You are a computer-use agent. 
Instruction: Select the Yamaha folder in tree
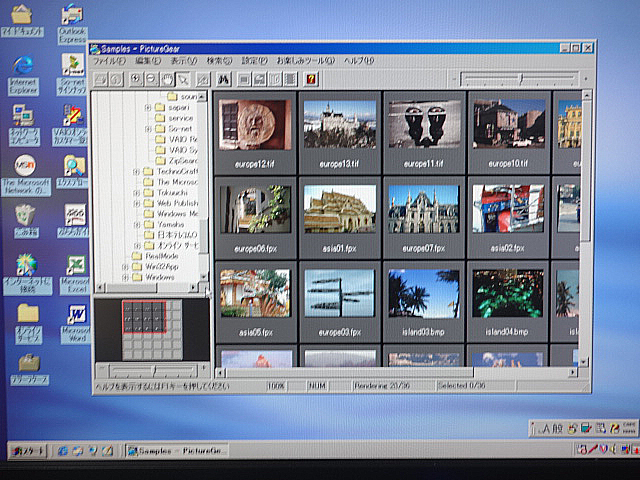(x=170, y=225)
